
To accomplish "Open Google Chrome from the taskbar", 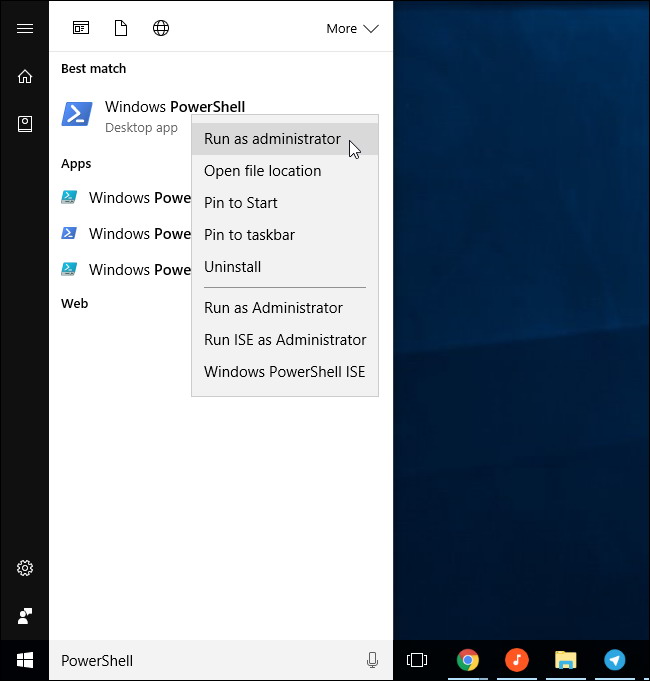I will [x=467, y=660].
